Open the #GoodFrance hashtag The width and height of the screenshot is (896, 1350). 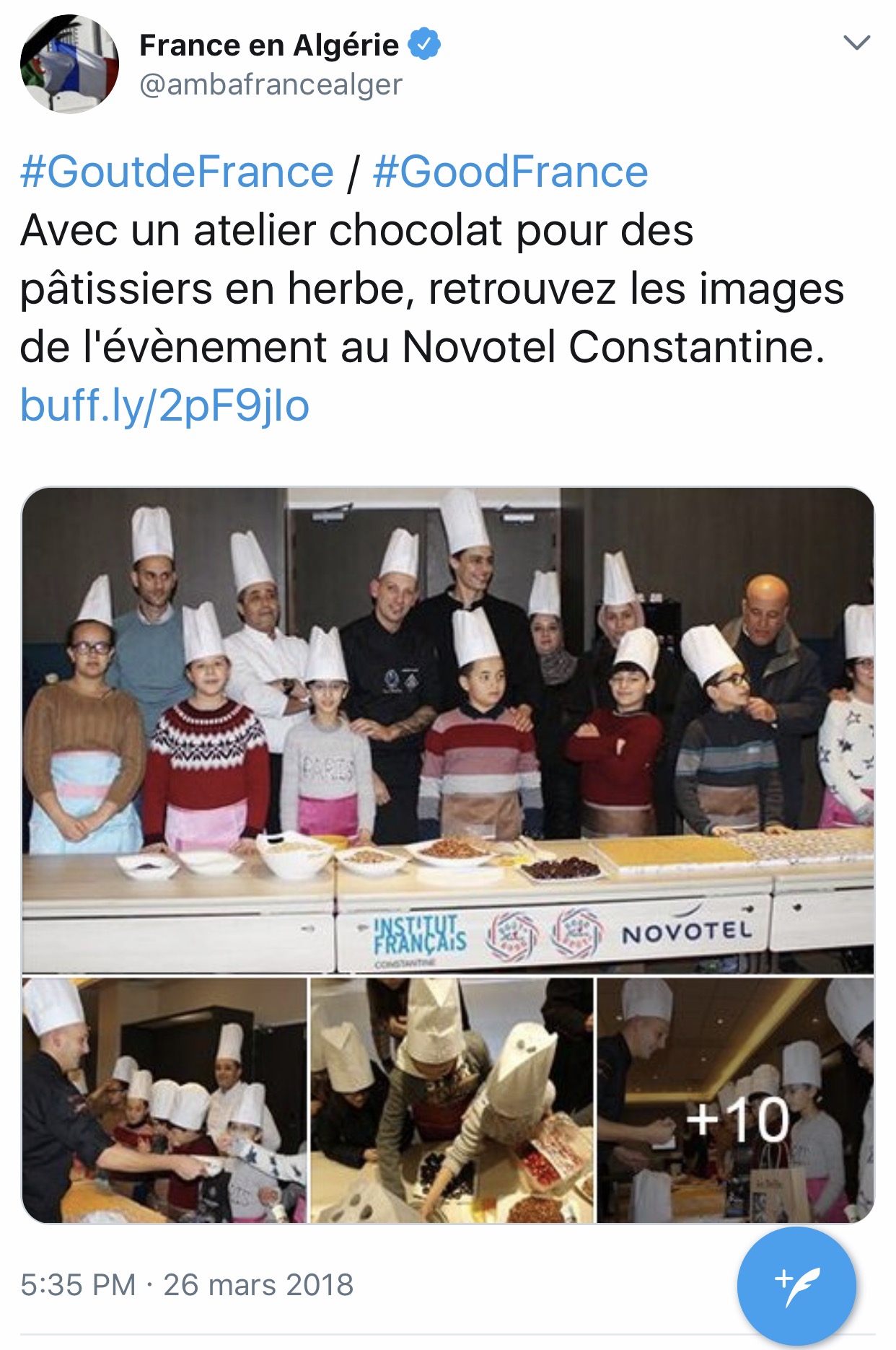510,172
